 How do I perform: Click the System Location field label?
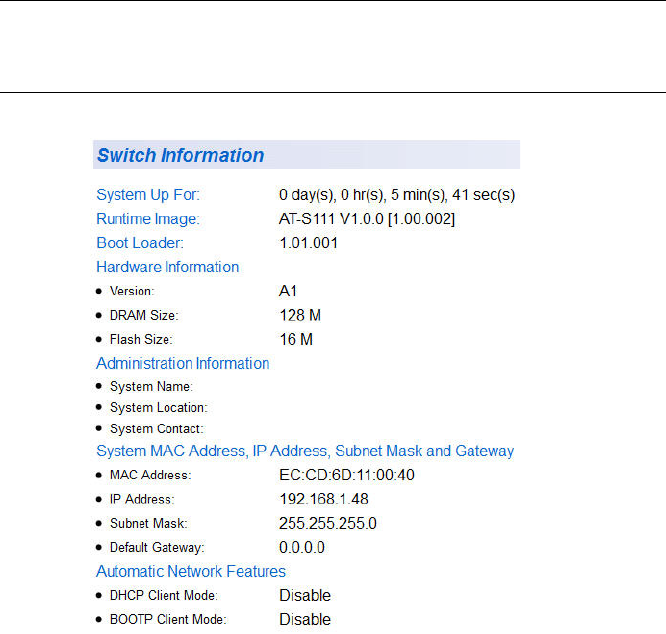coord(158,408)
